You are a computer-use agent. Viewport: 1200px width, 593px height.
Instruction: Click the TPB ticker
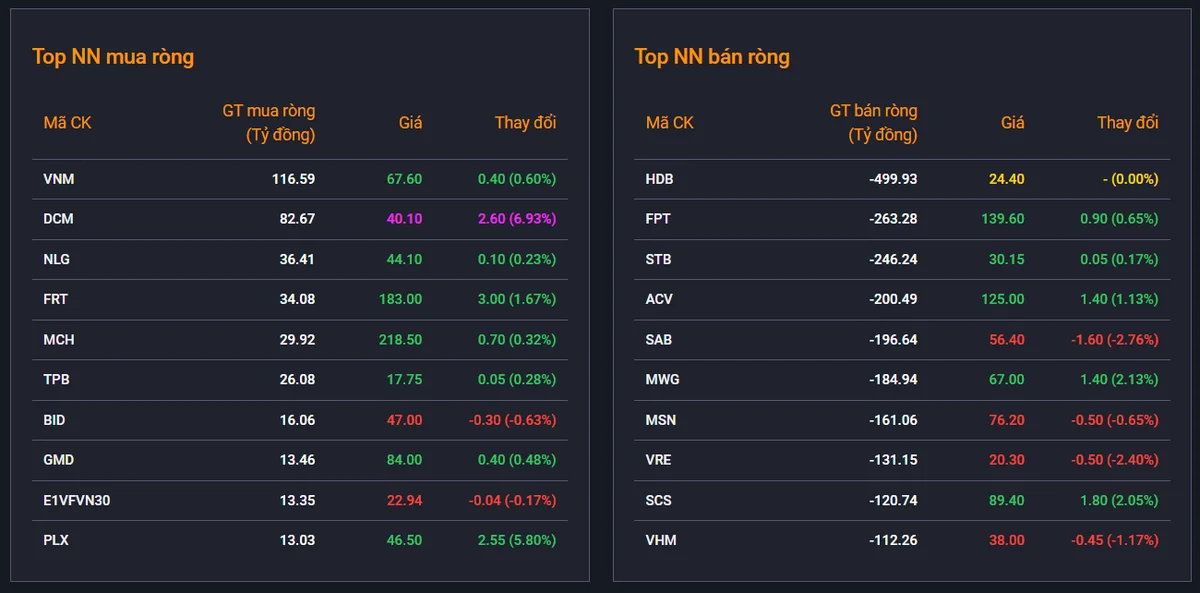click(x=57, y=380)
